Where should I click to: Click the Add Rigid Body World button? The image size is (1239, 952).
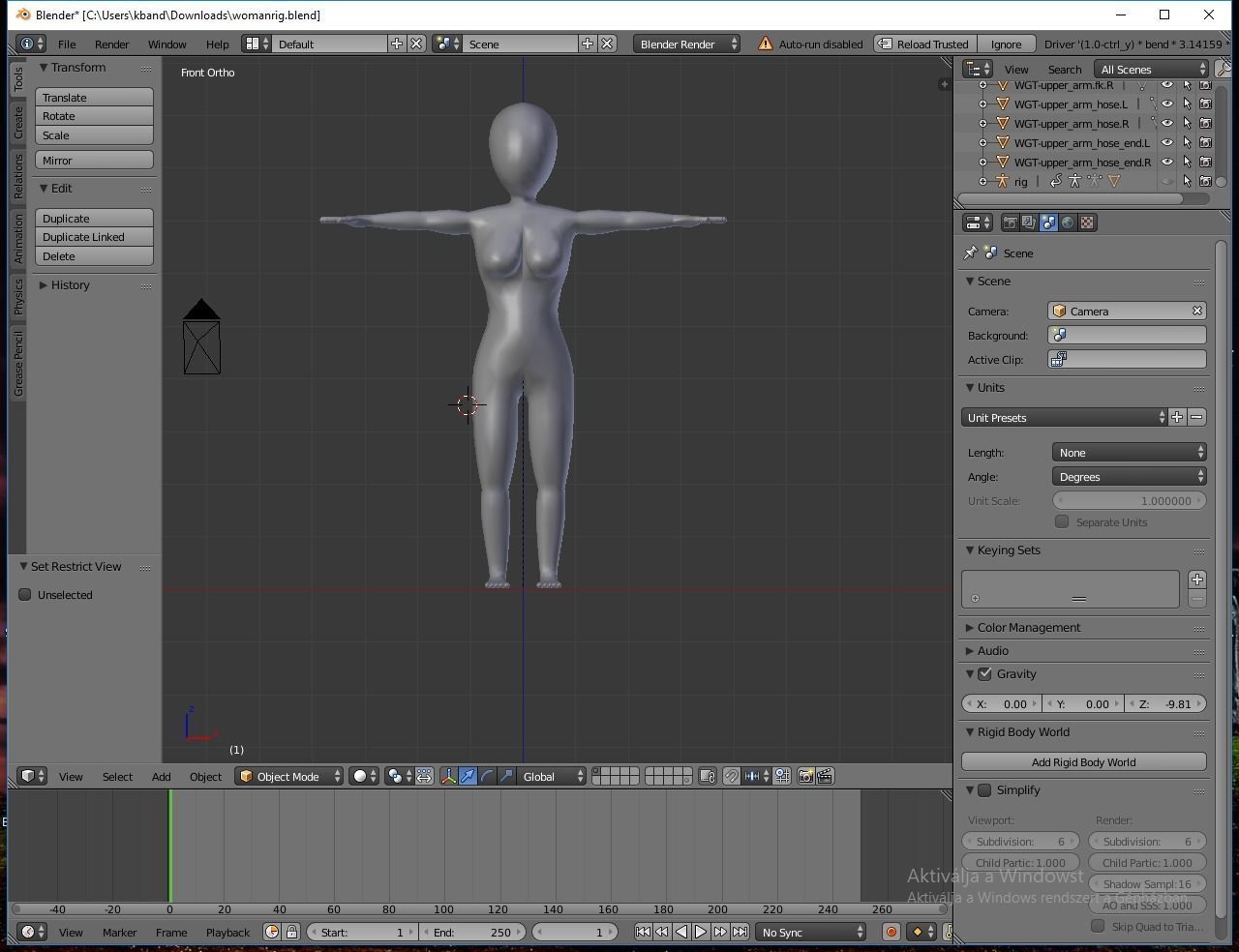click(x=1084, y=761)
